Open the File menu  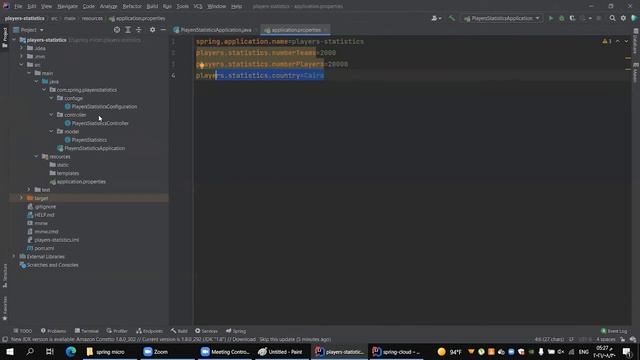18,7
